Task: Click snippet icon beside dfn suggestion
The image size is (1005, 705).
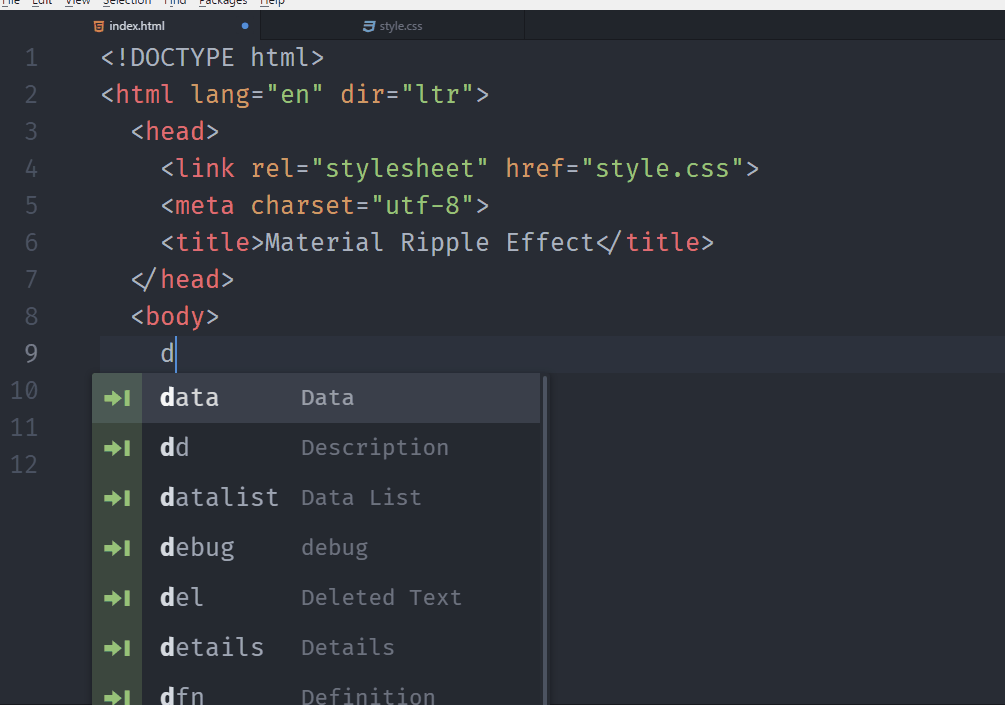Action: coord(117,694)
